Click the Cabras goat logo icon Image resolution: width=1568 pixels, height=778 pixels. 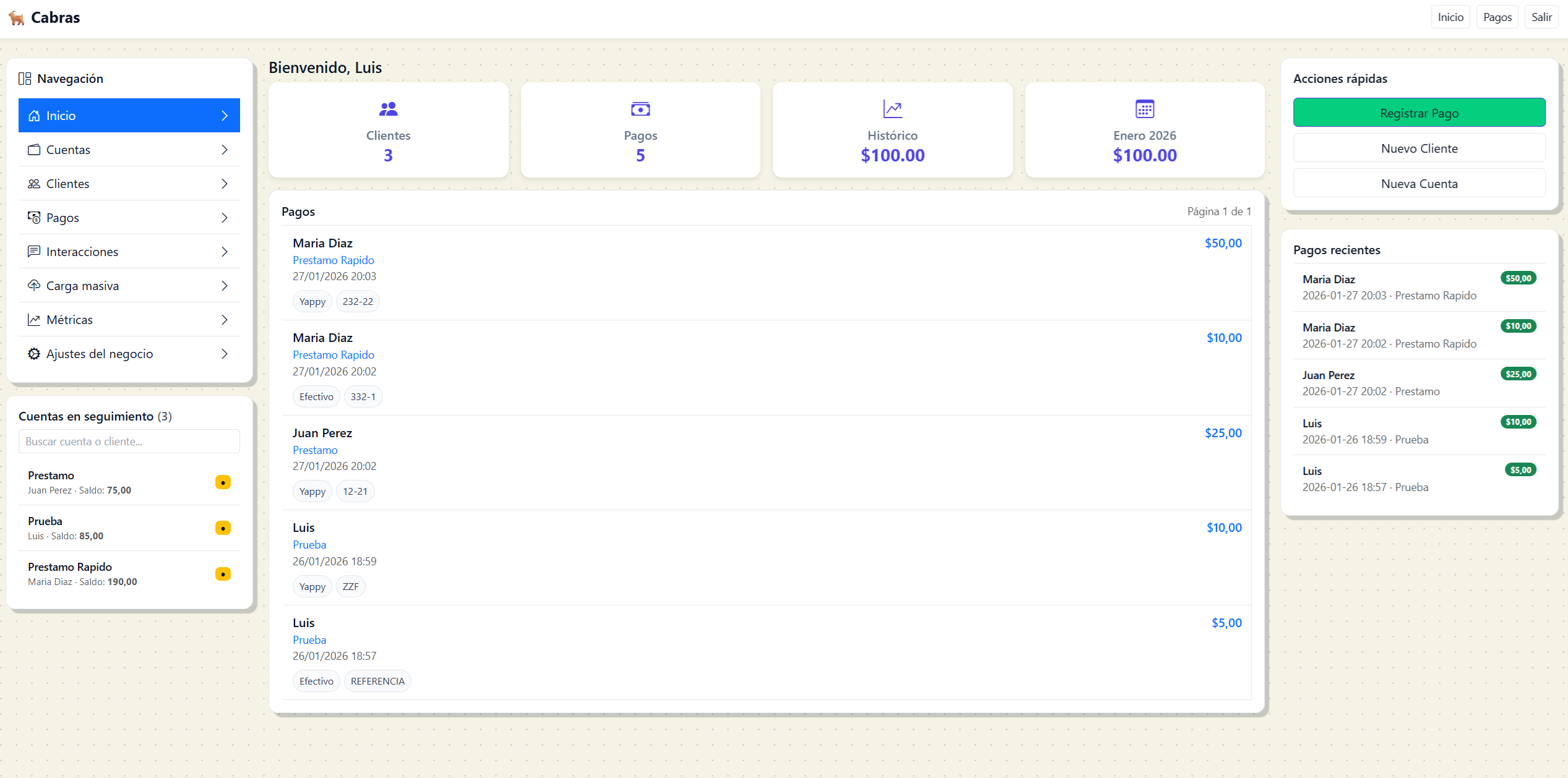coord(17,18)
